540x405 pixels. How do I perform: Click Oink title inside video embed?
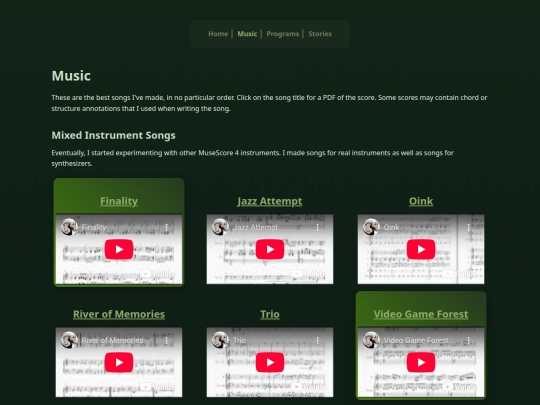(391, 227)
